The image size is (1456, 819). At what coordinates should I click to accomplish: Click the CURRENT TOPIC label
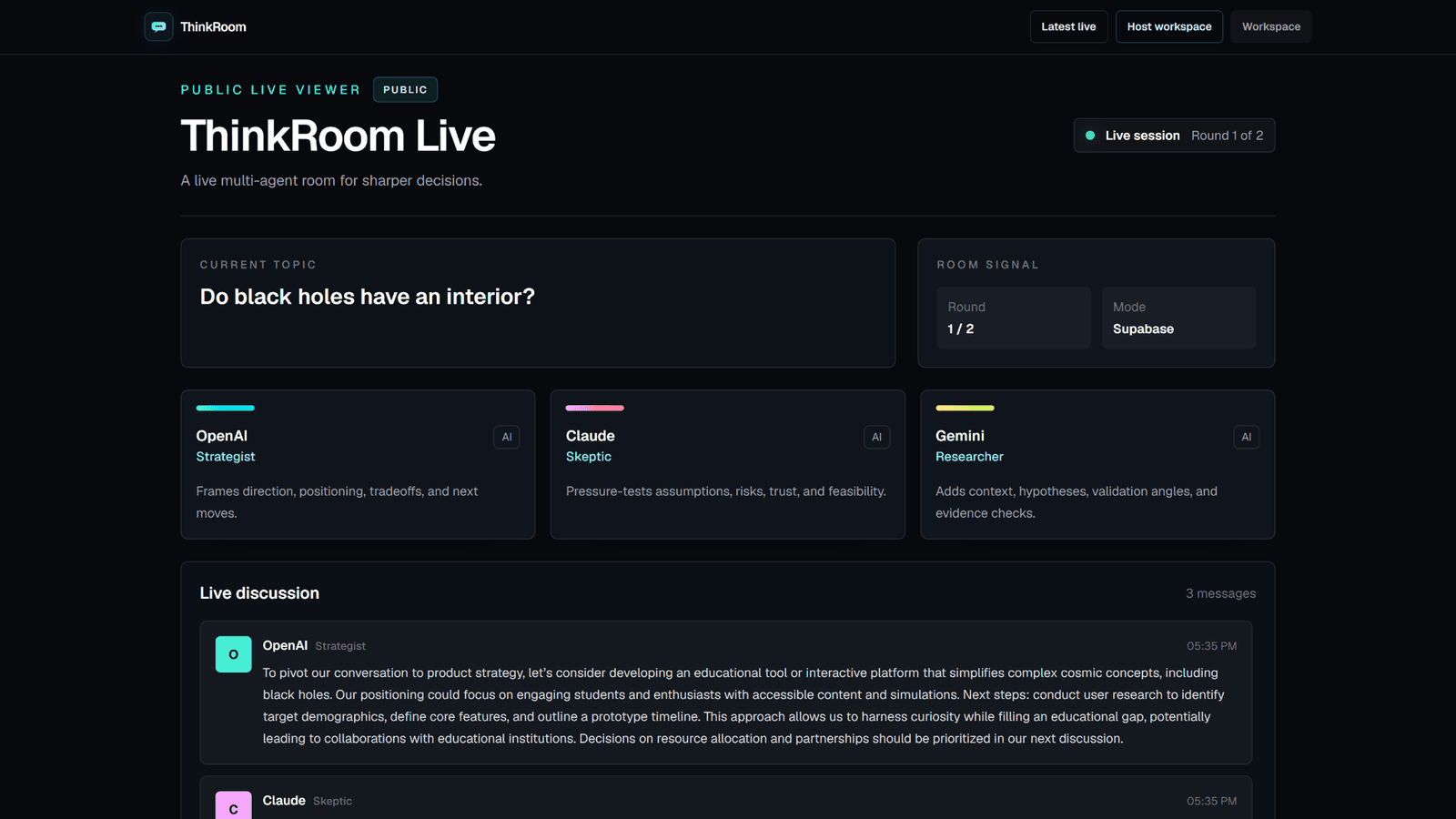258,265
